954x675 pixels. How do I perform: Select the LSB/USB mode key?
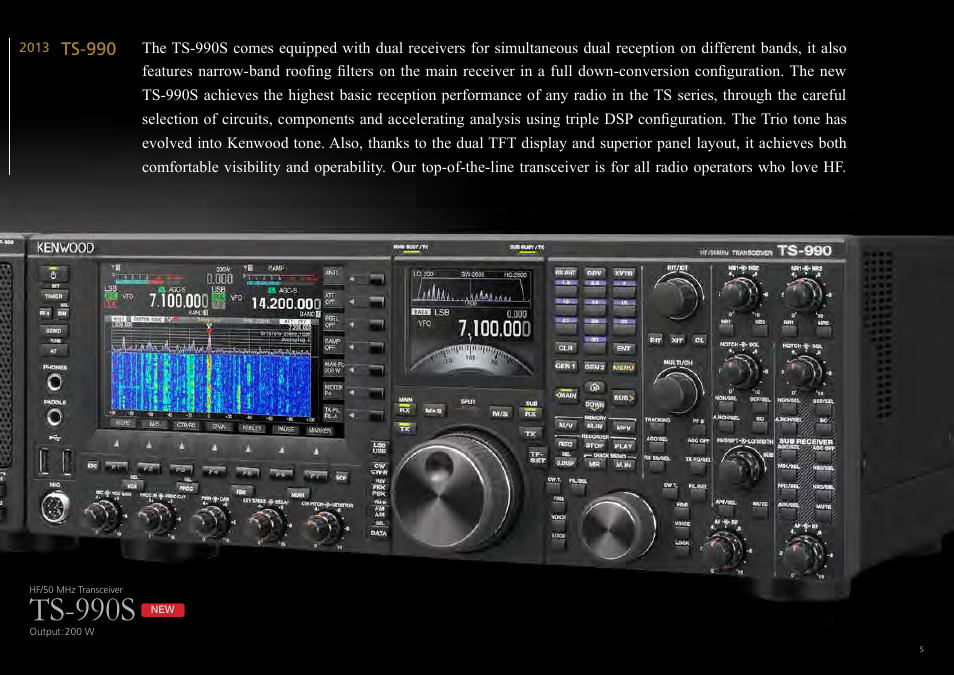coord(378,448)
